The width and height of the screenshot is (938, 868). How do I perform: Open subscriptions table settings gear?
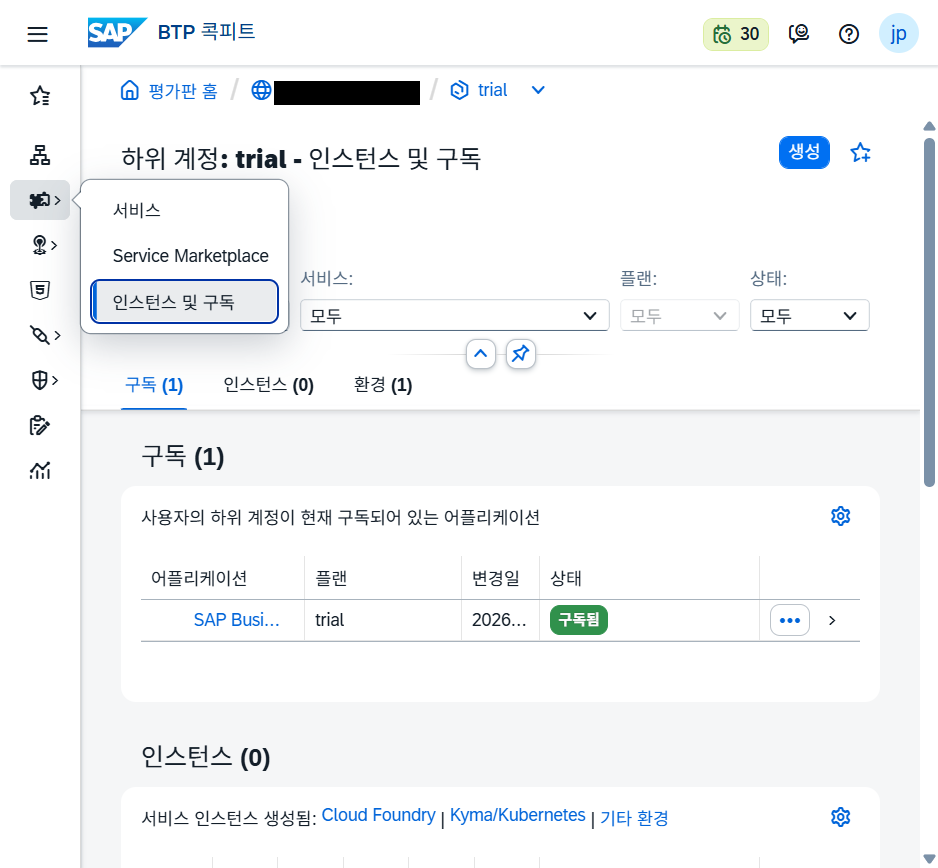click(840, 516)
